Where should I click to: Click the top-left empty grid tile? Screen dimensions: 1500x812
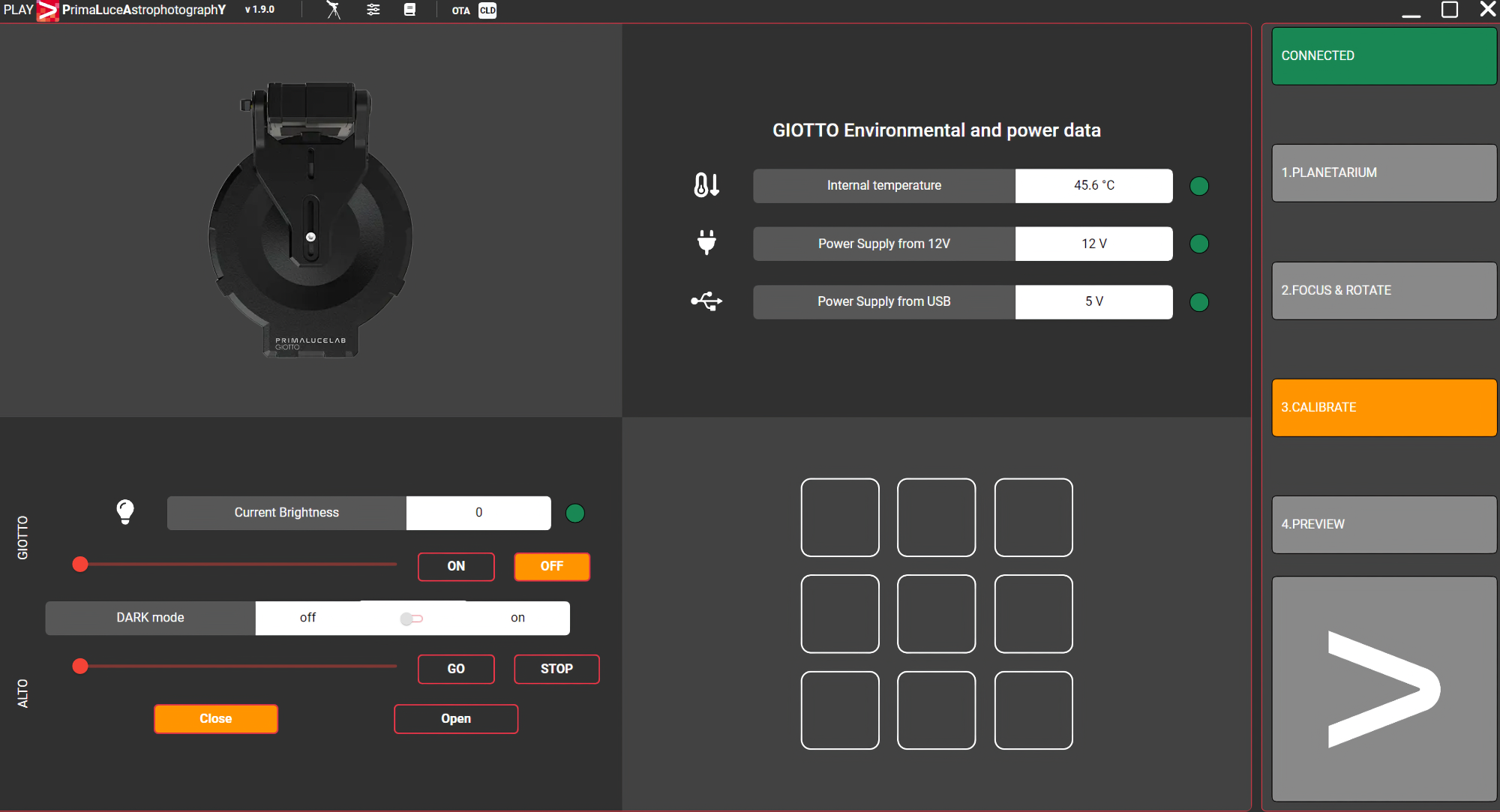pyautogui.click(x=840, y=517)
